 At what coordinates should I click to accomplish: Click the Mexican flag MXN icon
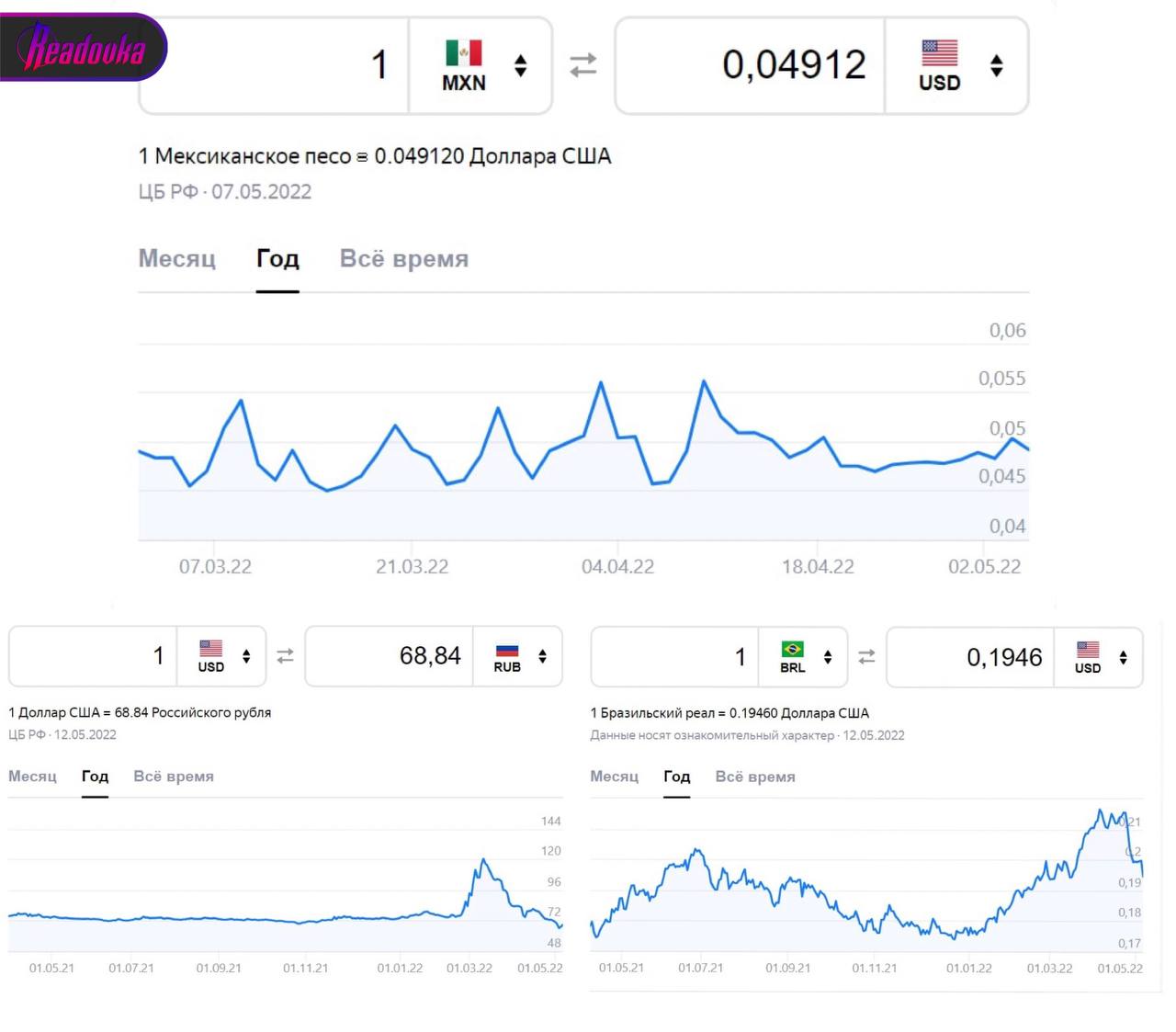click(x=463, y=53)
